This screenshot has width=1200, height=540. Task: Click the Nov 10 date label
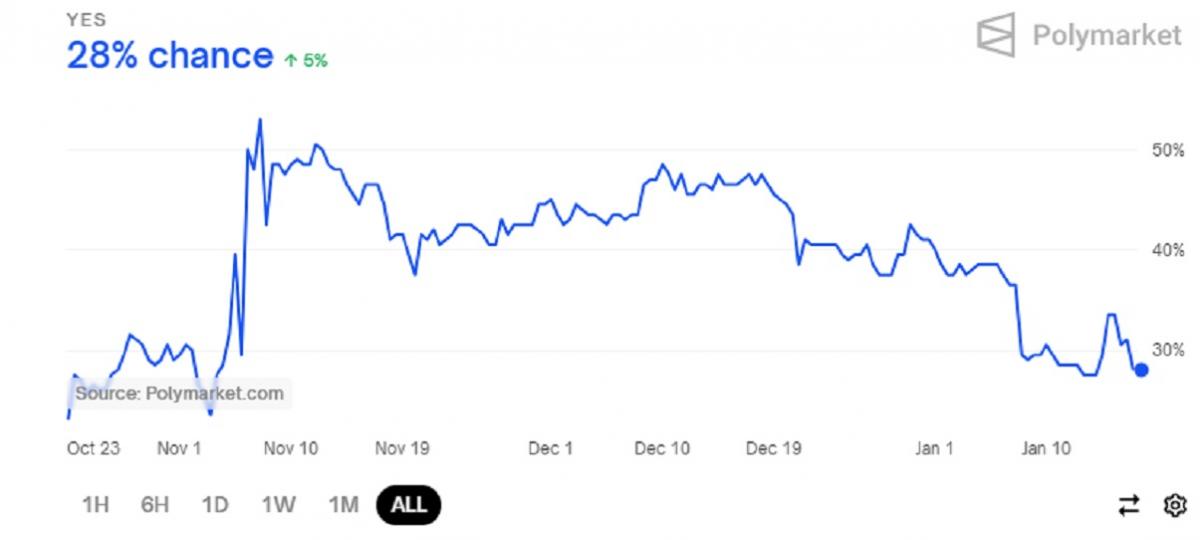click(x=292, y=448)
